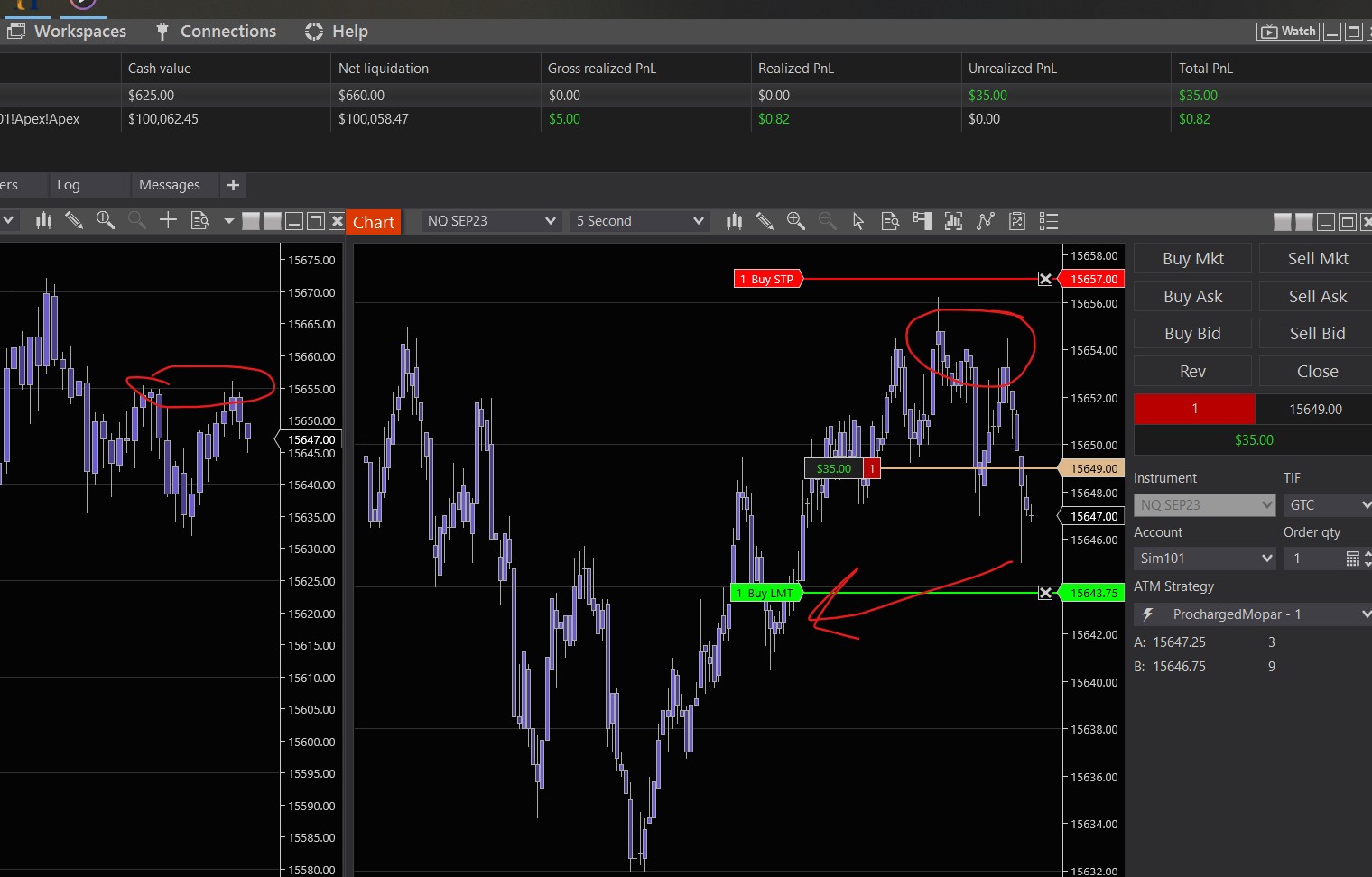Screen dimensions: 1372x877
Task: Select the Chart tab
Action: point(374,222)
